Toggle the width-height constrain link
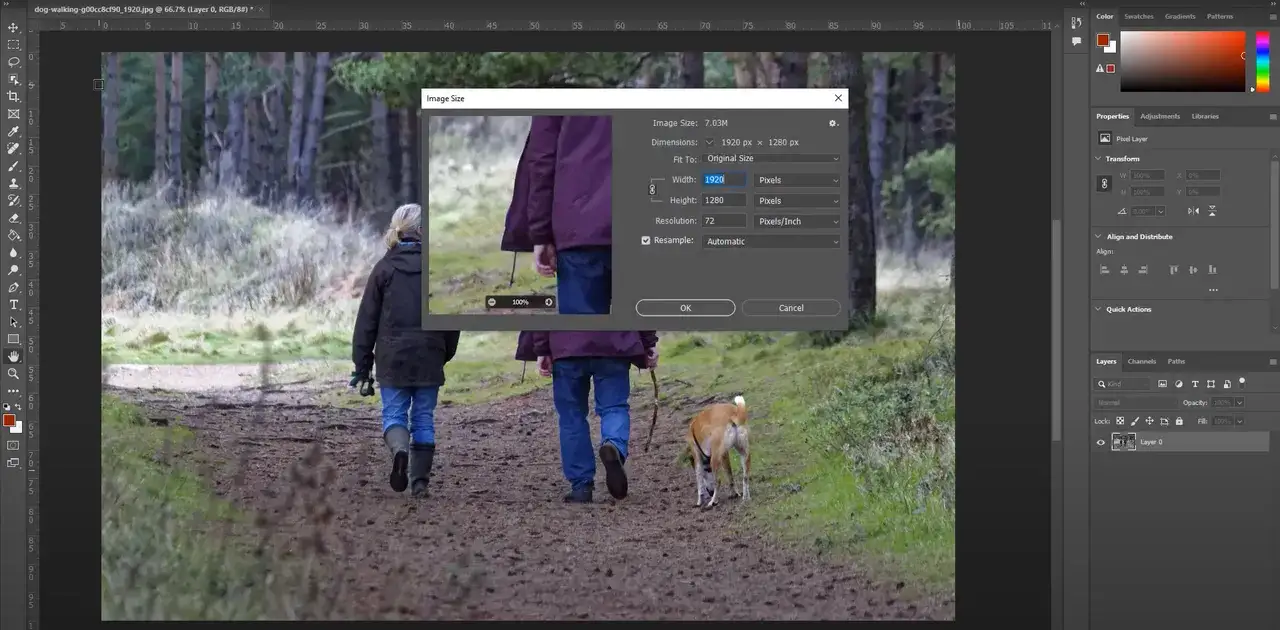The image size is (1280, 630). (653, 189)
